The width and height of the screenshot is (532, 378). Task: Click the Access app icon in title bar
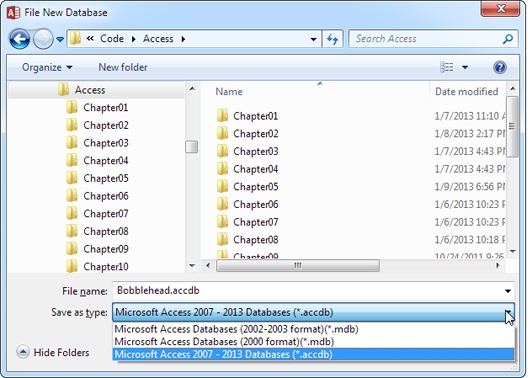tap(13, 13)
